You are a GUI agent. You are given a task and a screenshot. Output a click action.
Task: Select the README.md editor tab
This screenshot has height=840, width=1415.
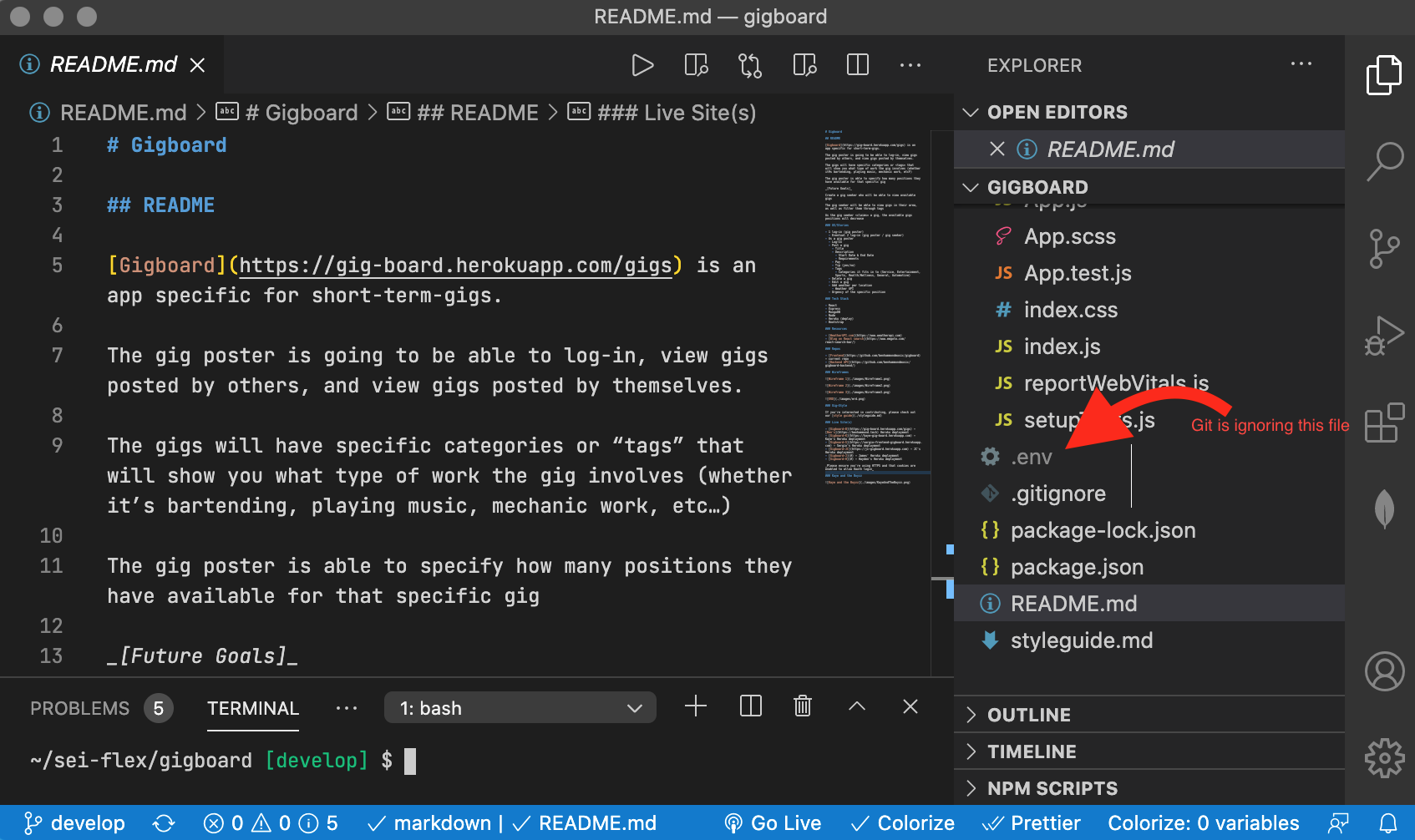113,65
